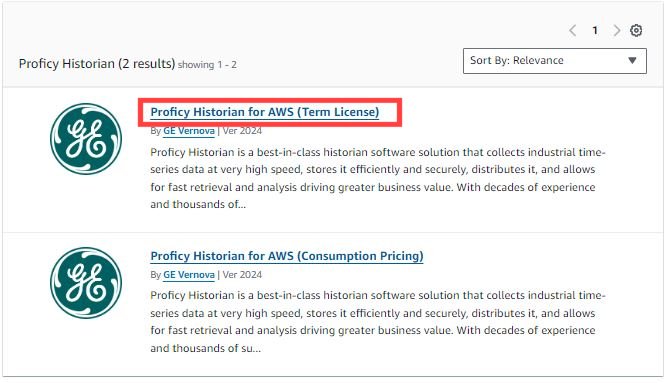Open the Sort By: Relevance dropdown
Screen dimensions: 667x383
(x=555, y=61)
